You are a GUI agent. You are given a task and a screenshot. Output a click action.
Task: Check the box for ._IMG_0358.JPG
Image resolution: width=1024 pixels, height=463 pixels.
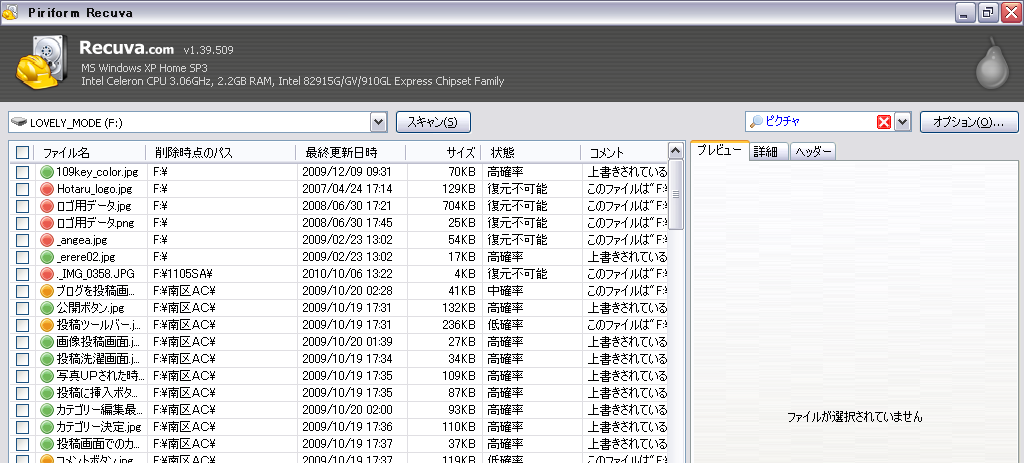click(23, 274)
